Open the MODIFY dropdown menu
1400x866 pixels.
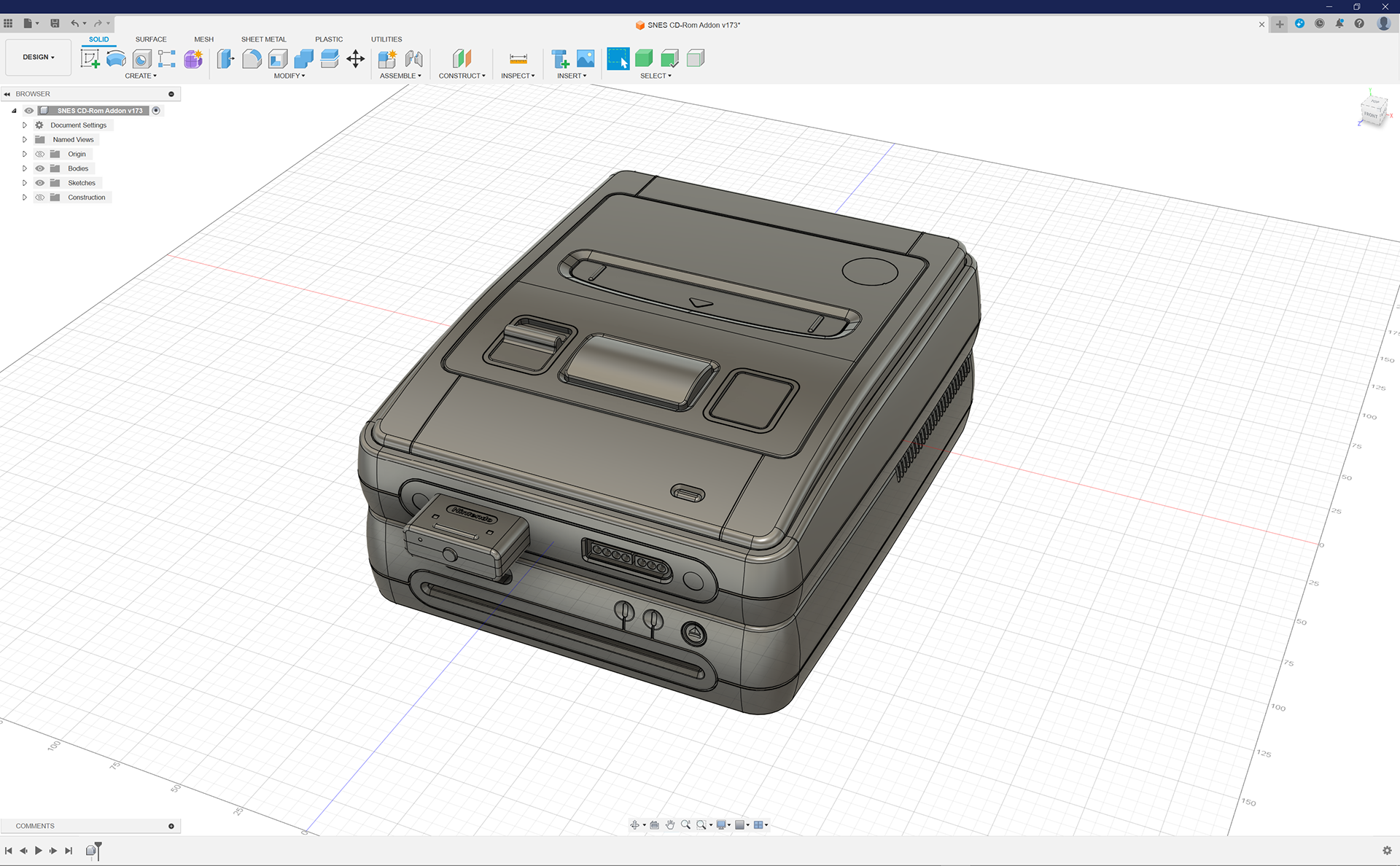click(289, 76)
